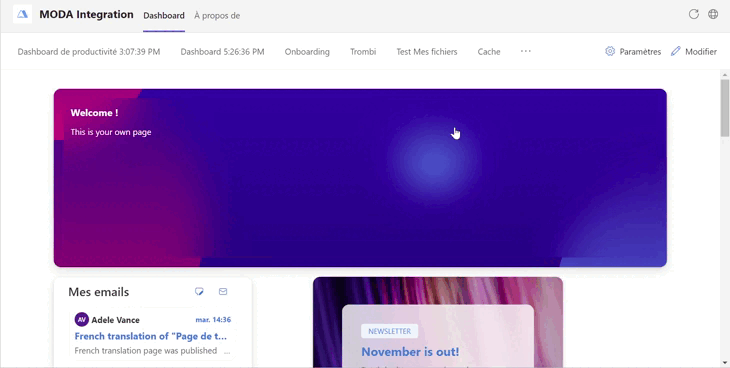Open the November is out! article link
This screenshot has height=368, width=730.
point(410,352)
